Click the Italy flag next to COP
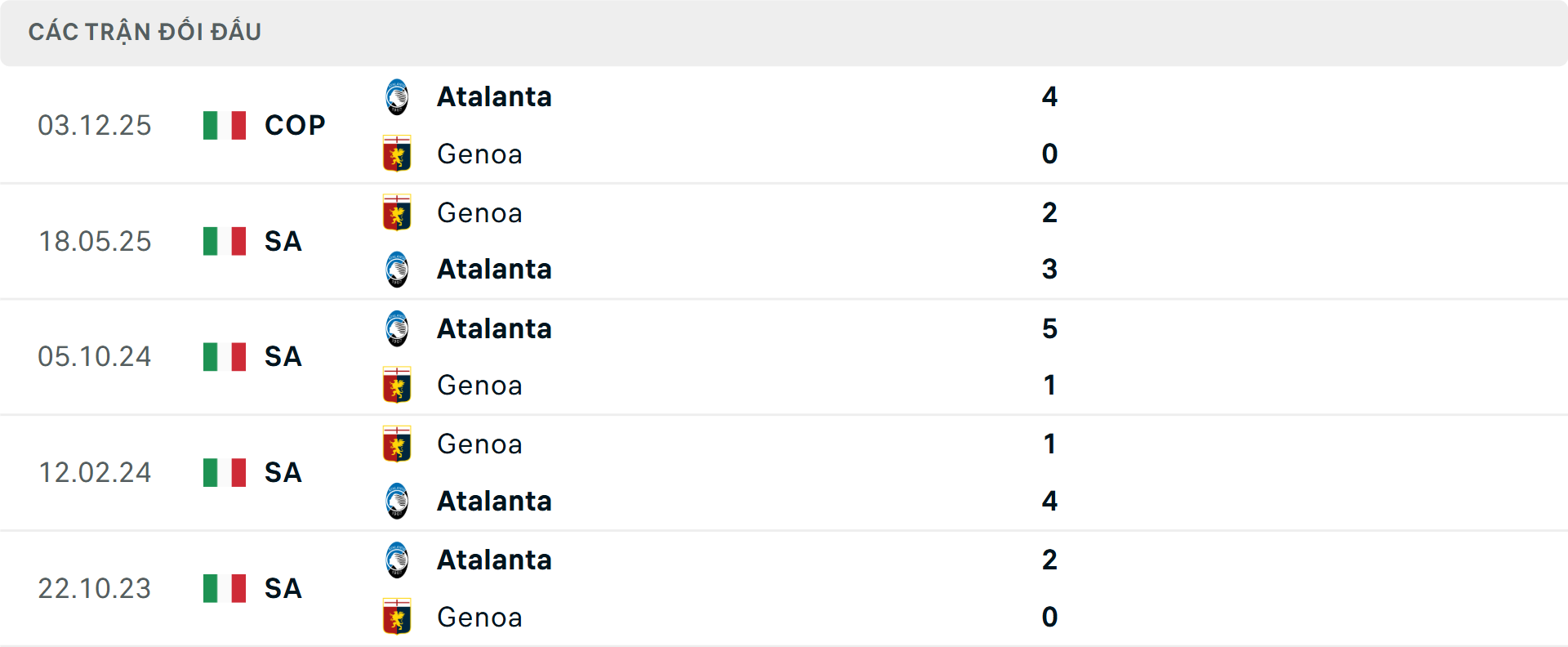Viewport: 1568px width, 647px height. pos(224,125)
